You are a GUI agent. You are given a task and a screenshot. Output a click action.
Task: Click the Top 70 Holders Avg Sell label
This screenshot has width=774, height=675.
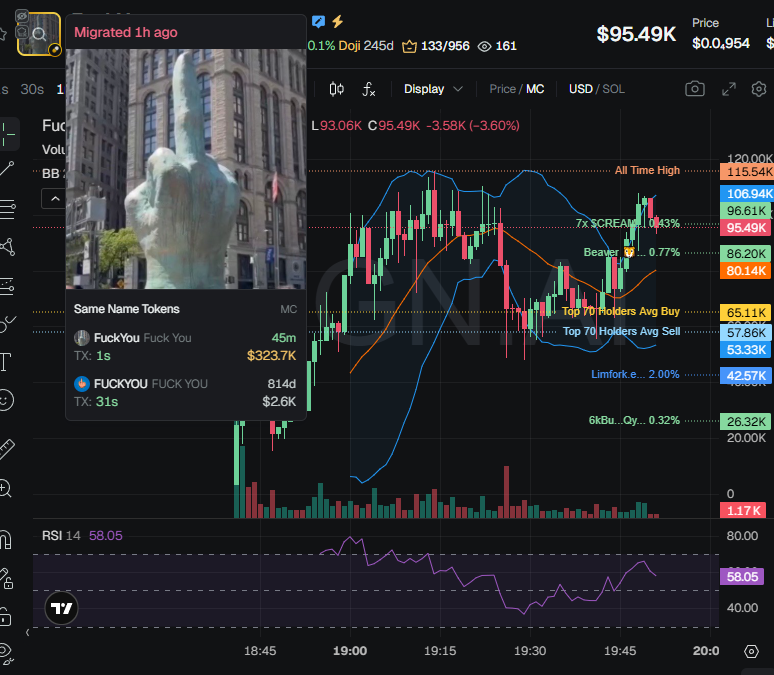[621, 331]
